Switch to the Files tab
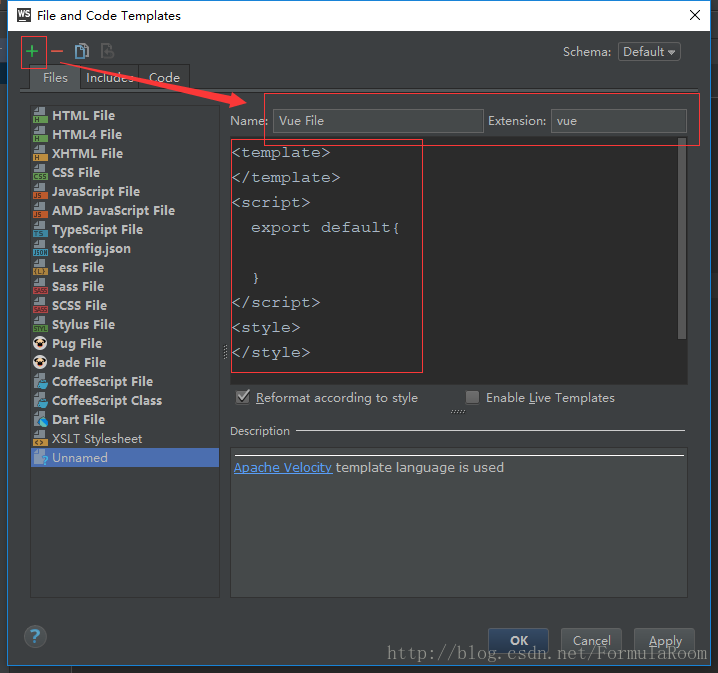Viewport: 718px width, 673px height. (x=55, y=77)
